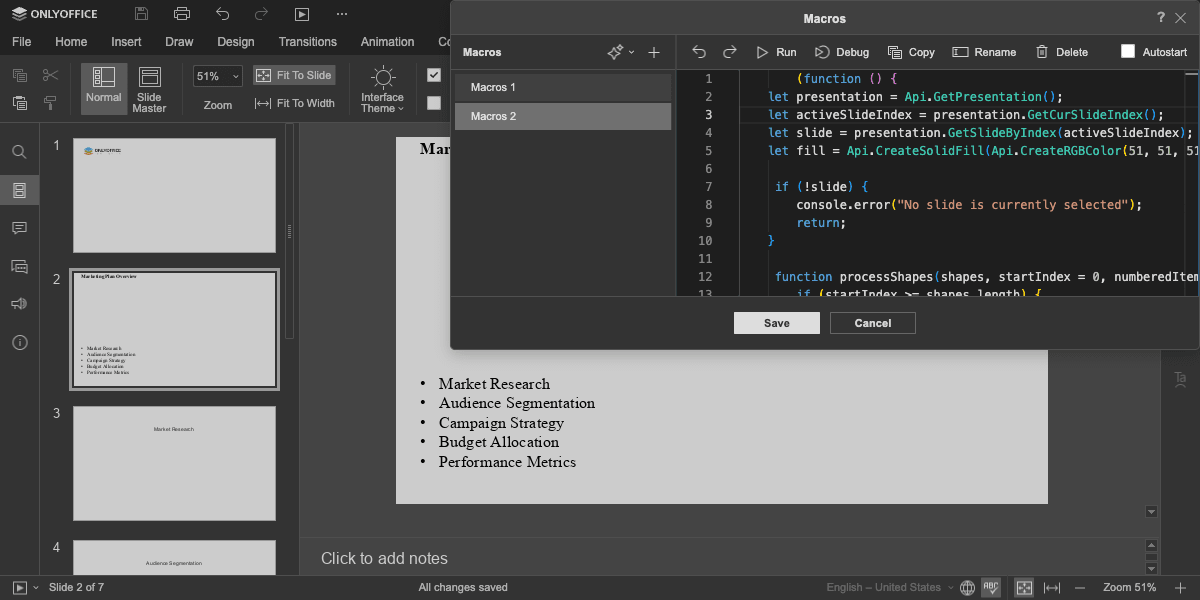Expand the Interface Theme dropdown
Screen dimensions: 1200x600
pyautogui.click(x=382, y=91)
